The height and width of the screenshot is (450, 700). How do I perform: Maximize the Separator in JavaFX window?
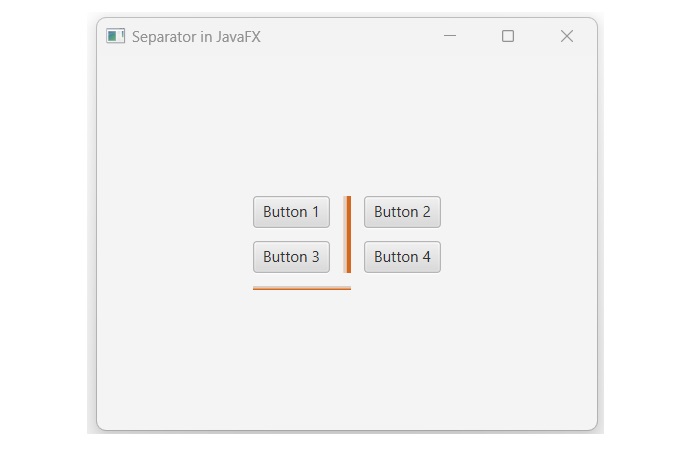[508, 36]
